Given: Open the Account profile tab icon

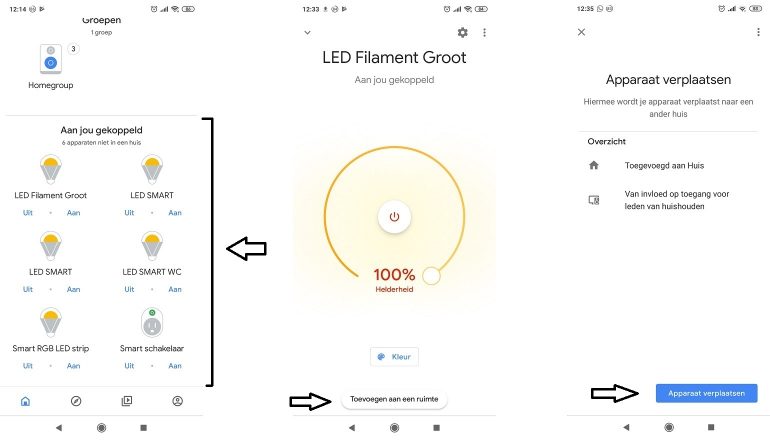Looking at the screenshot, I should pos(177,401).
